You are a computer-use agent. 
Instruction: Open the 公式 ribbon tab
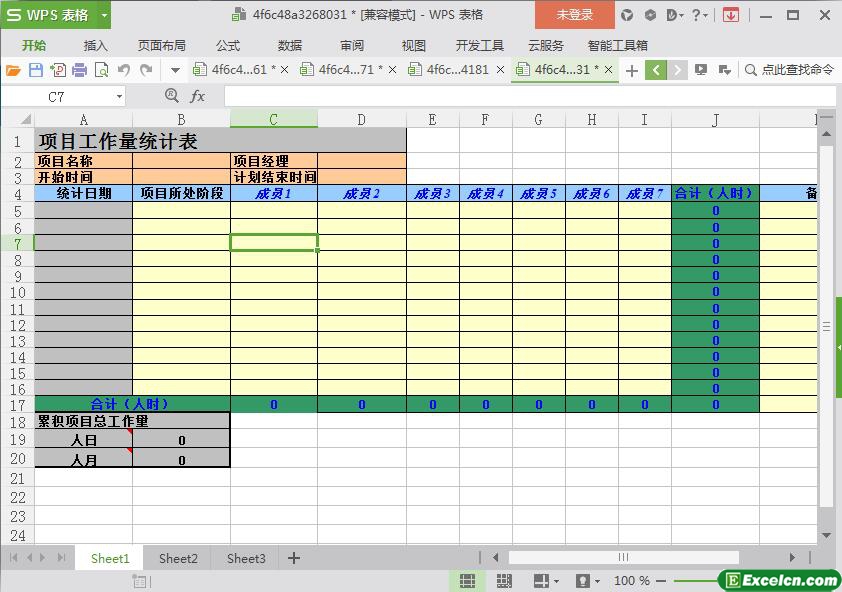228,46
